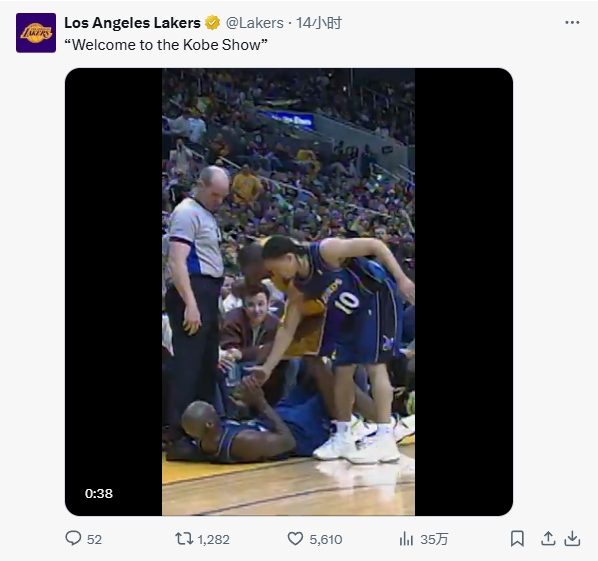Click the Los Angeles Lakers display name
The image size is (598, 561).
pos(132,23)
